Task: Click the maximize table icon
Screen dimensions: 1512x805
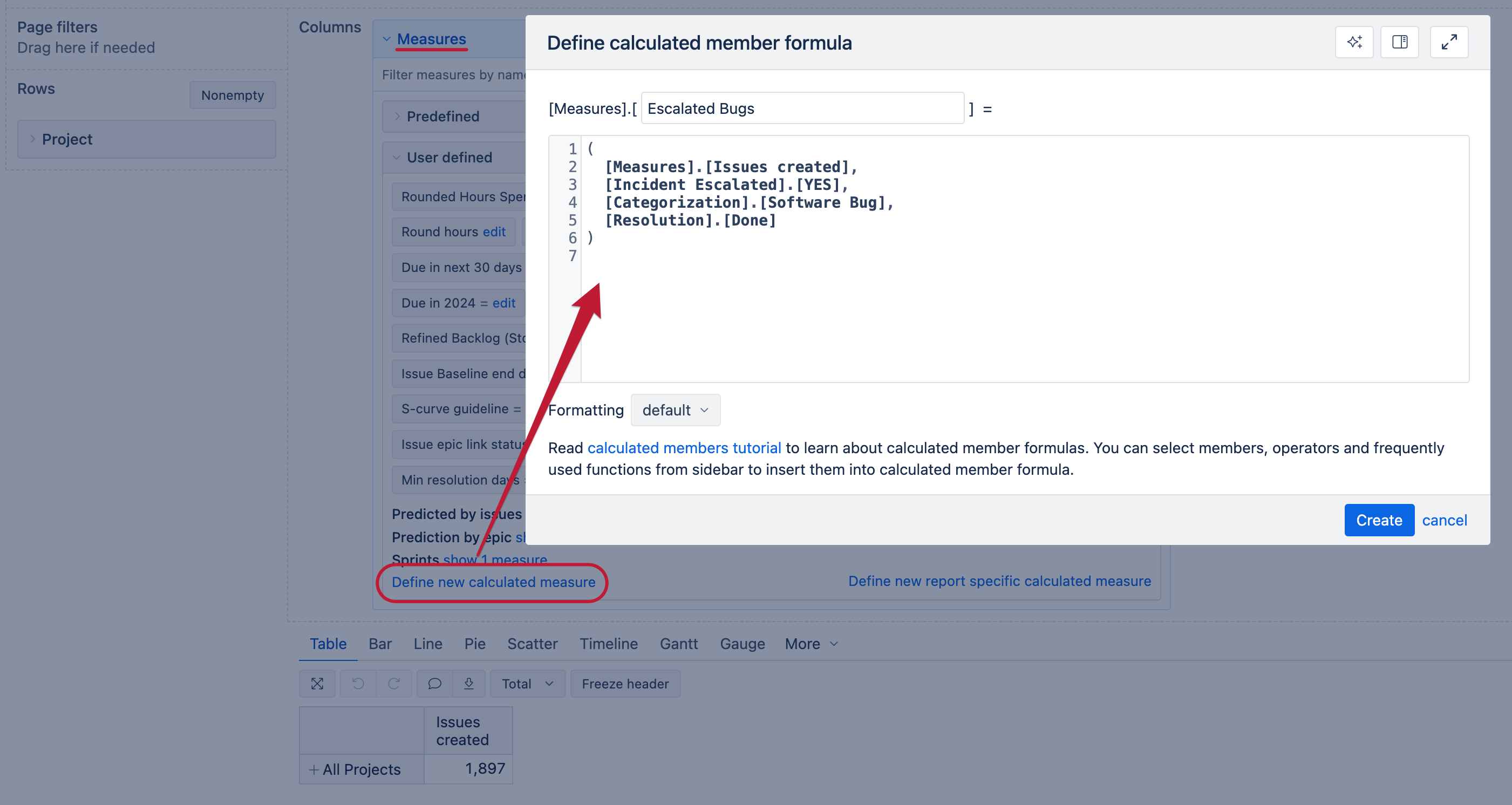Action: [x=317, y=684]
